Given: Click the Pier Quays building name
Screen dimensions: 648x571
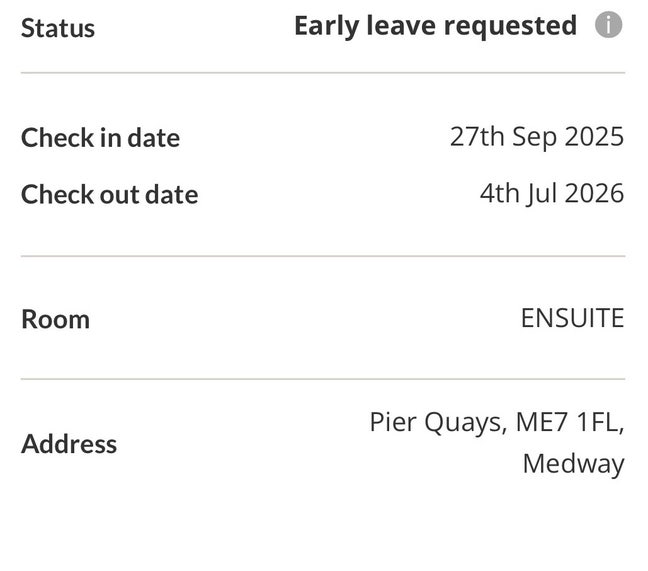Looking at the screenshot, I should [x=438, y=423].
